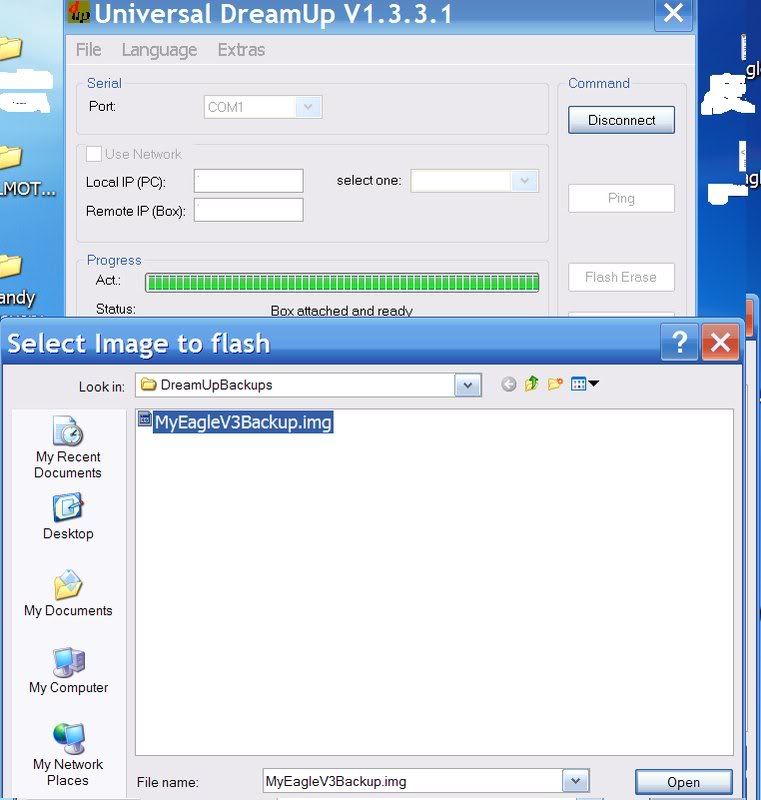This screenshot has height=800, width=761.
Task: Click the help question mark button
Action: coord(679,342)
